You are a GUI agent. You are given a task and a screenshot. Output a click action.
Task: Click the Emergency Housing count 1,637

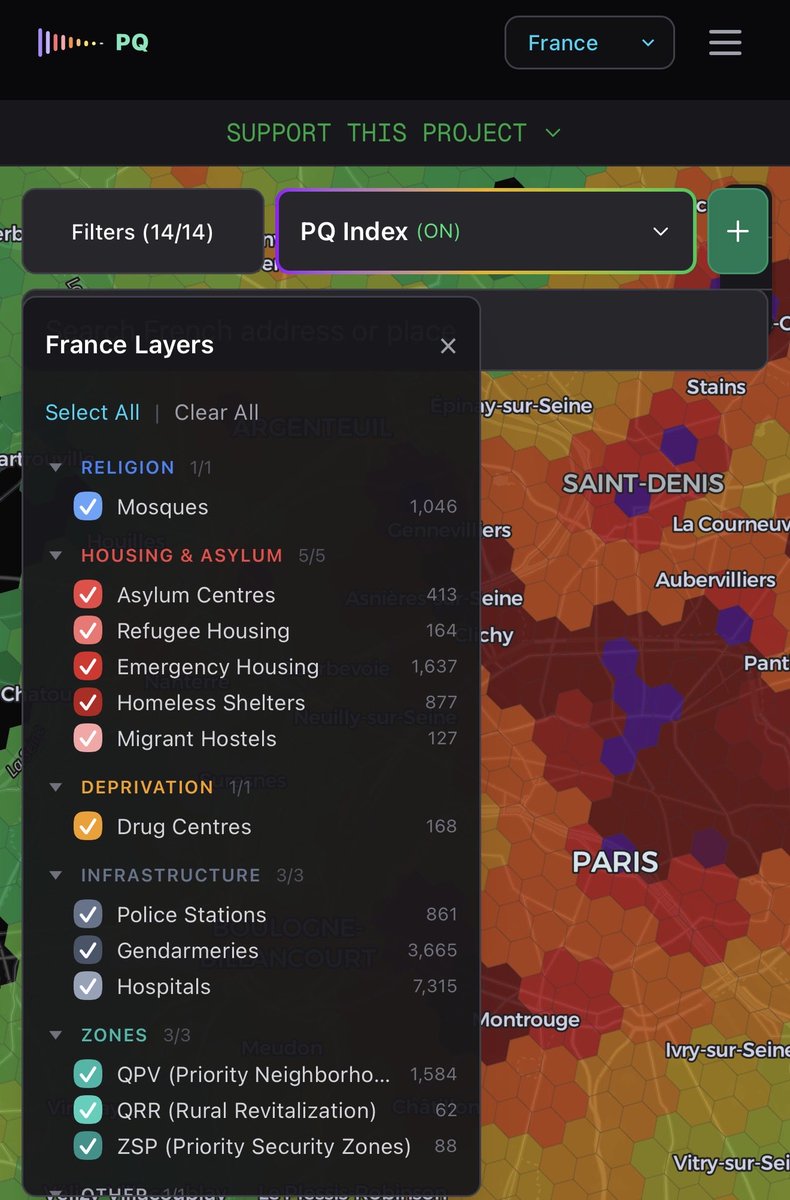click(x=434, y=667)
